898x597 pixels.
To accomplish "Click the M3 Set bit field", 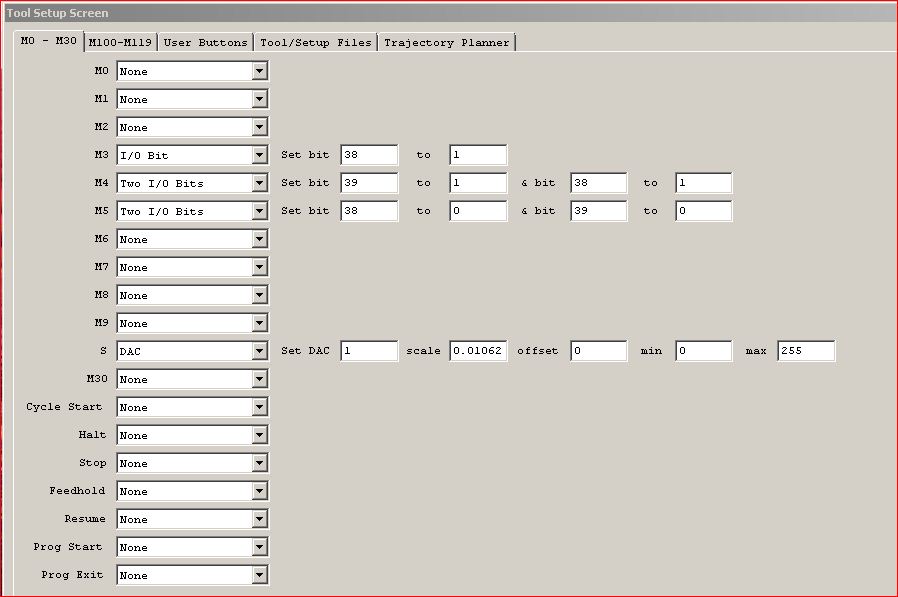I will pos(369,156).
